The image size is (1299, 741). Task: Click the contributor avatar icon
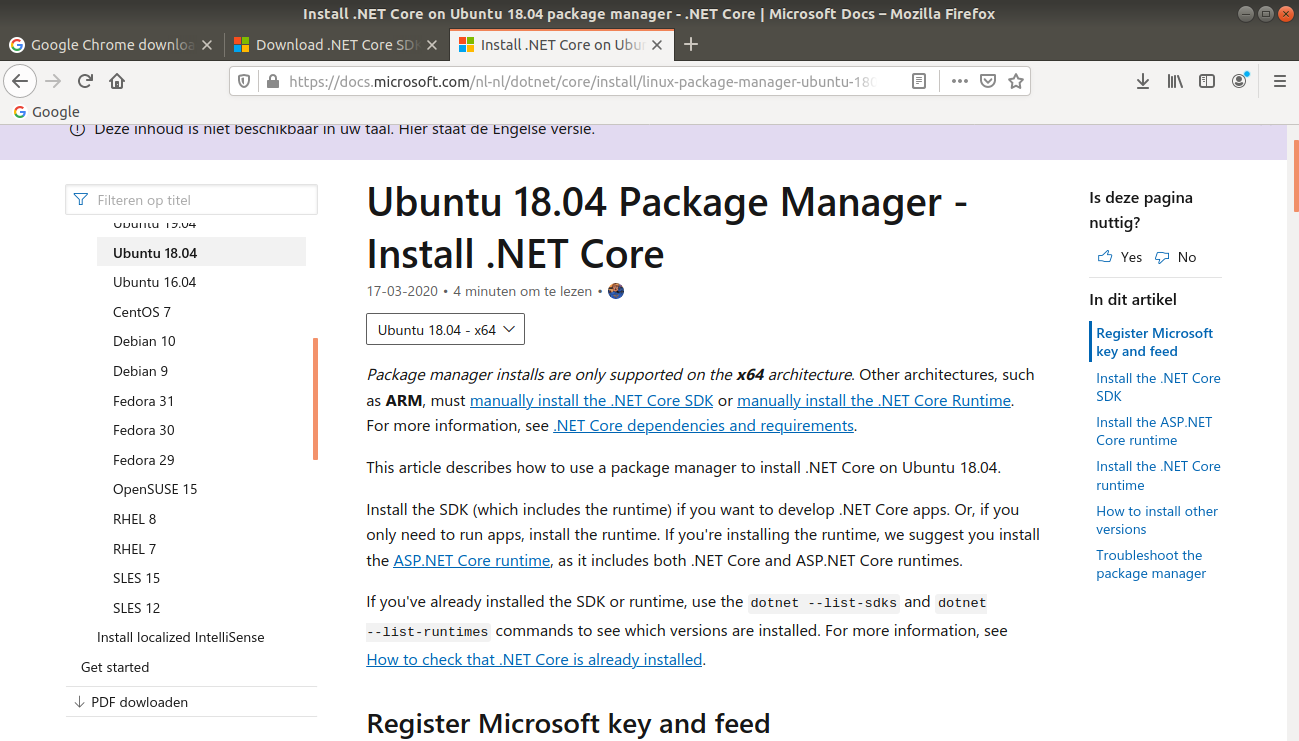[x=616, y=291]
